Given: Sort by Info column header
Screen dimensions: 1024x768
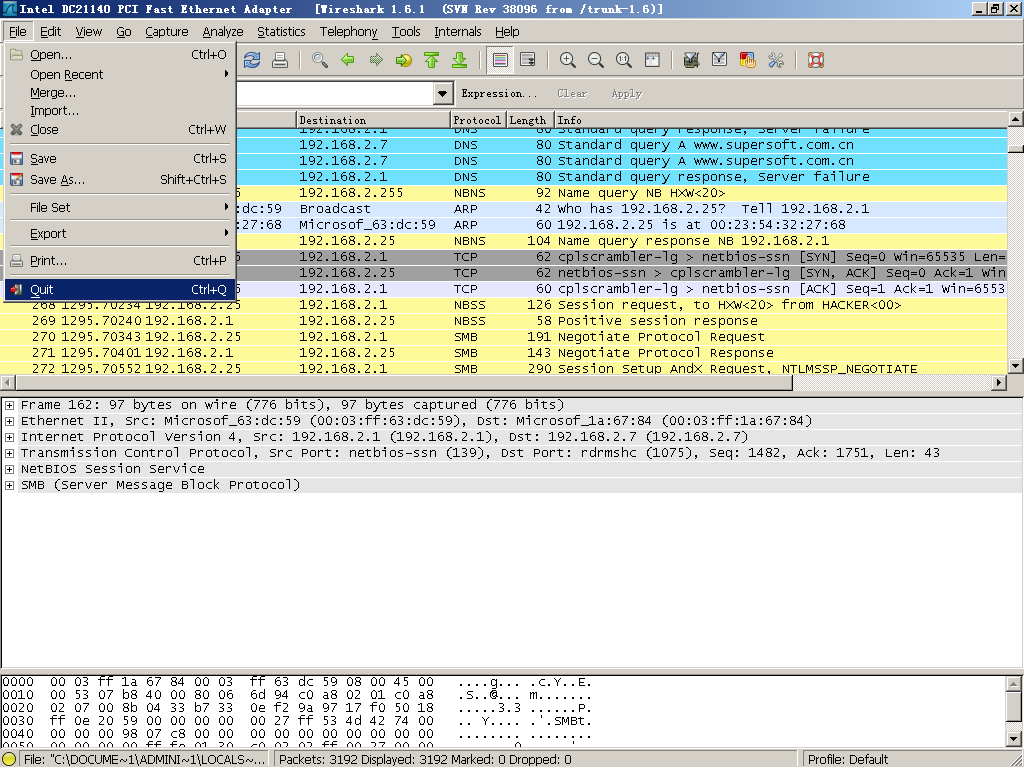Looking at the screenshot, I should (780, 120).
